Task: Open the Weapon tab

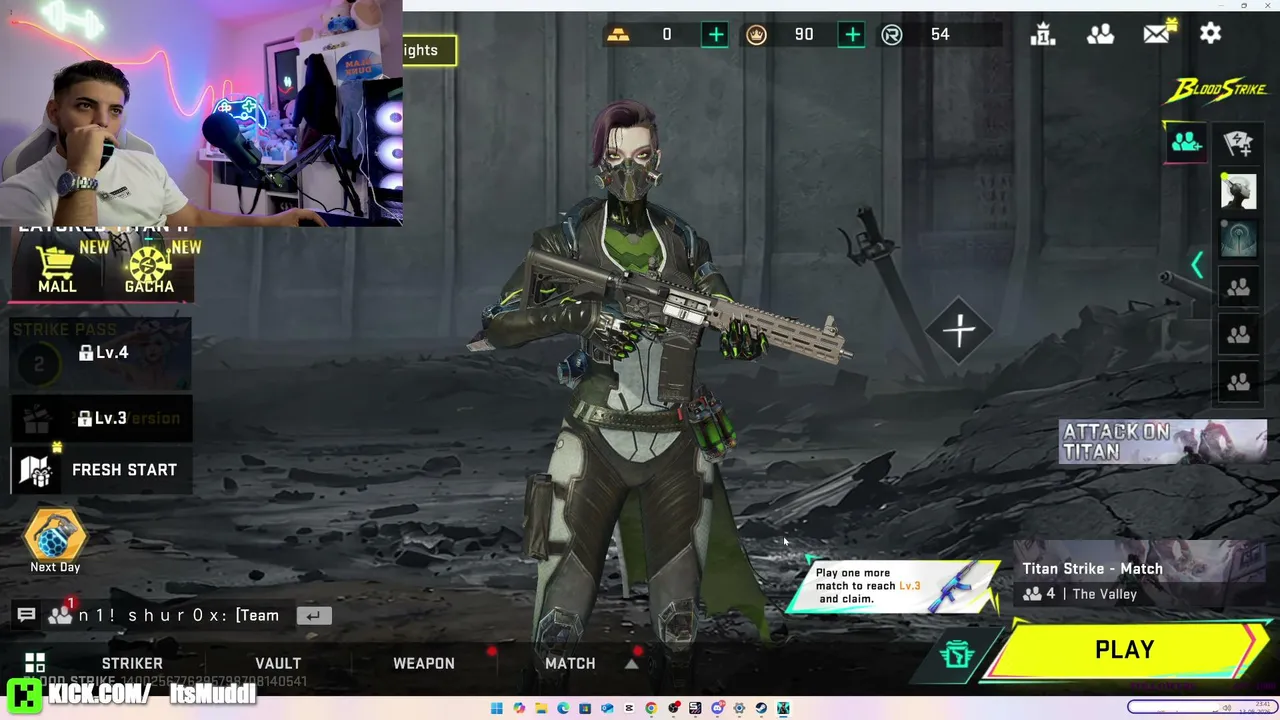Action: [x=424, y=663]
